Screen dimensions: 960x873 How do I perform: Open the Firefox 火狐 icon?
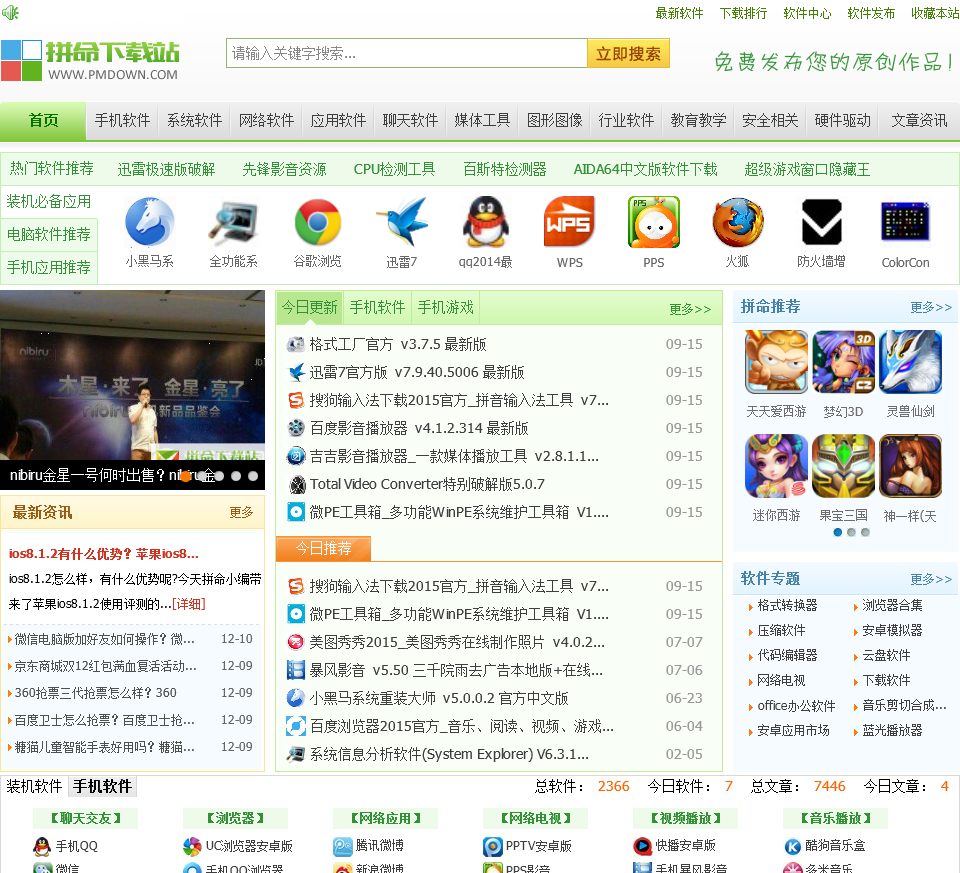[x=738, y=222]
